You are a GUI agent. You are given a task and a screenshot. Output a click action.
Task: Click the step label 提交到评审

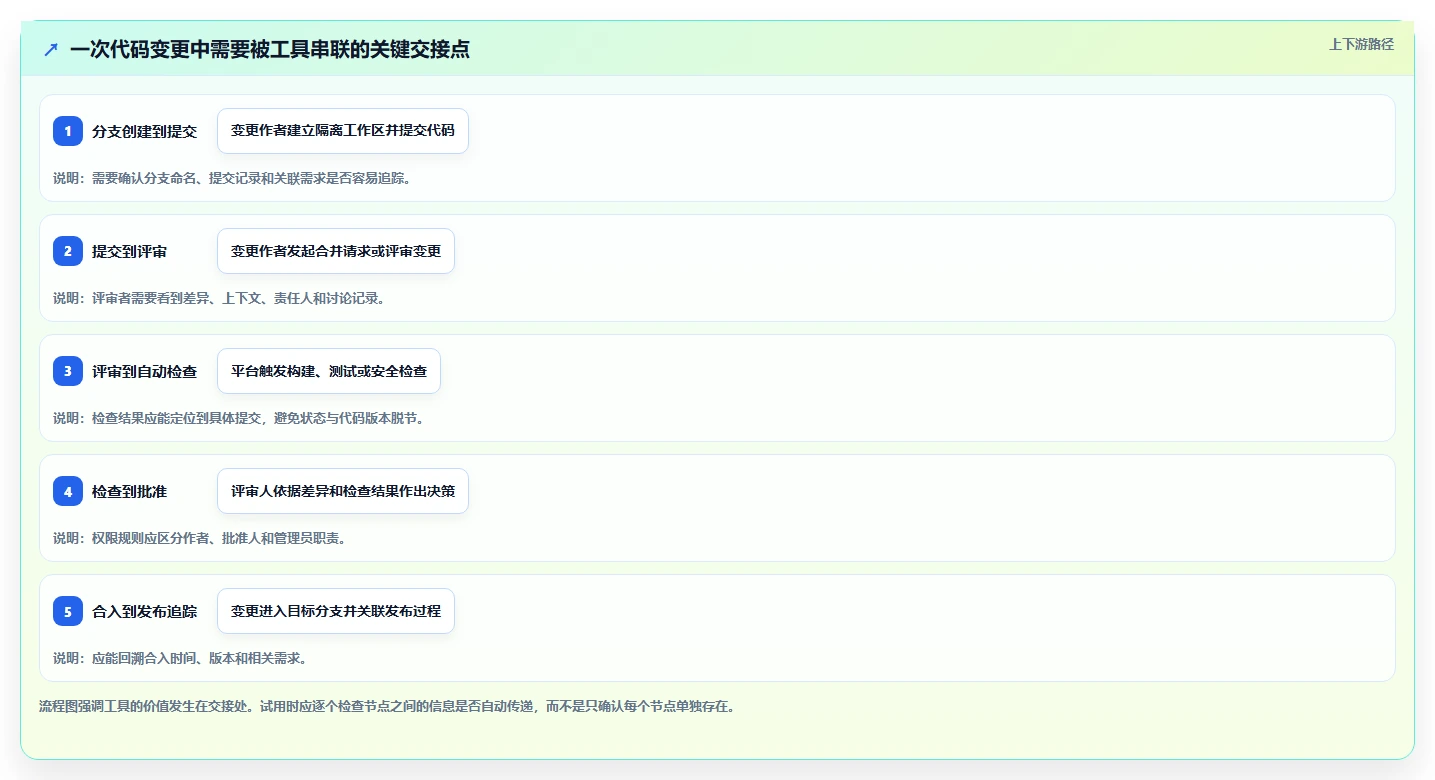(129, 251)
